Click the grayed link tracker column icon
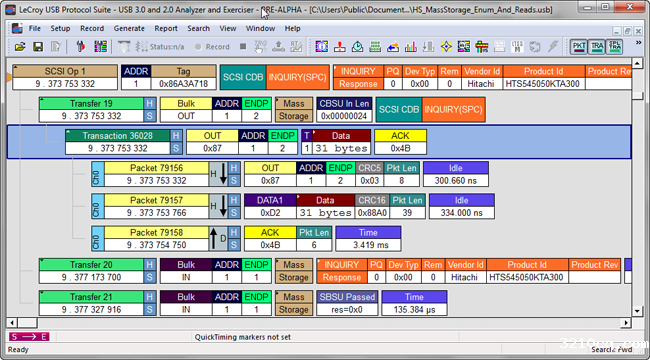 [429, 47]
